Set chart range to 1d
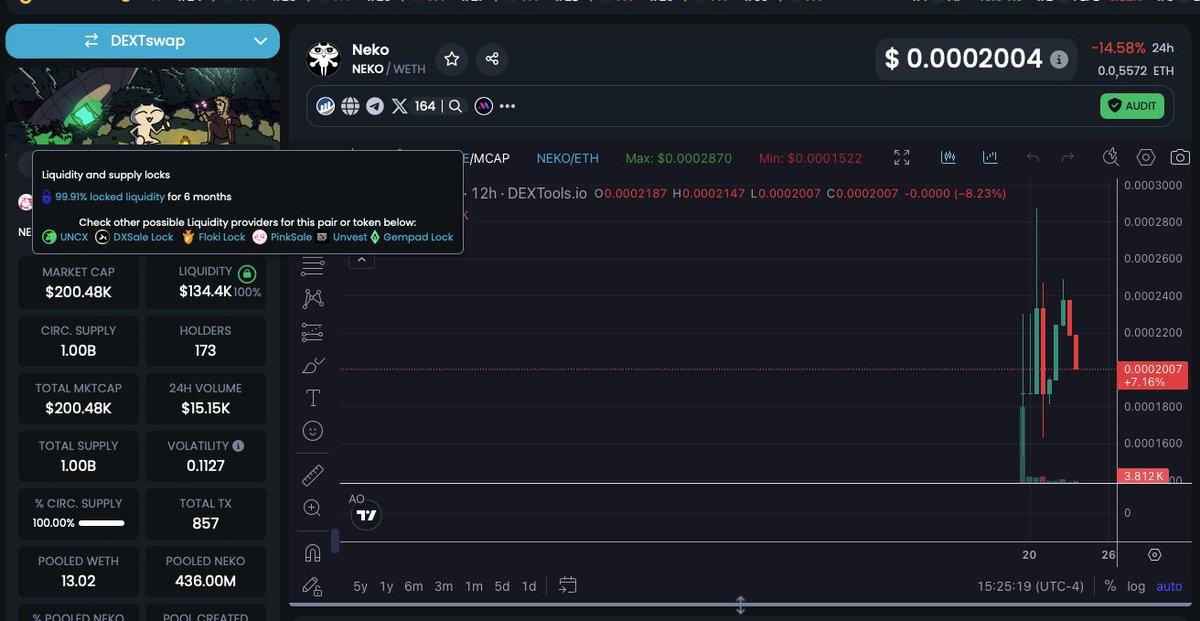This screenshot has height=621, width=1200. tap(529, 587)
